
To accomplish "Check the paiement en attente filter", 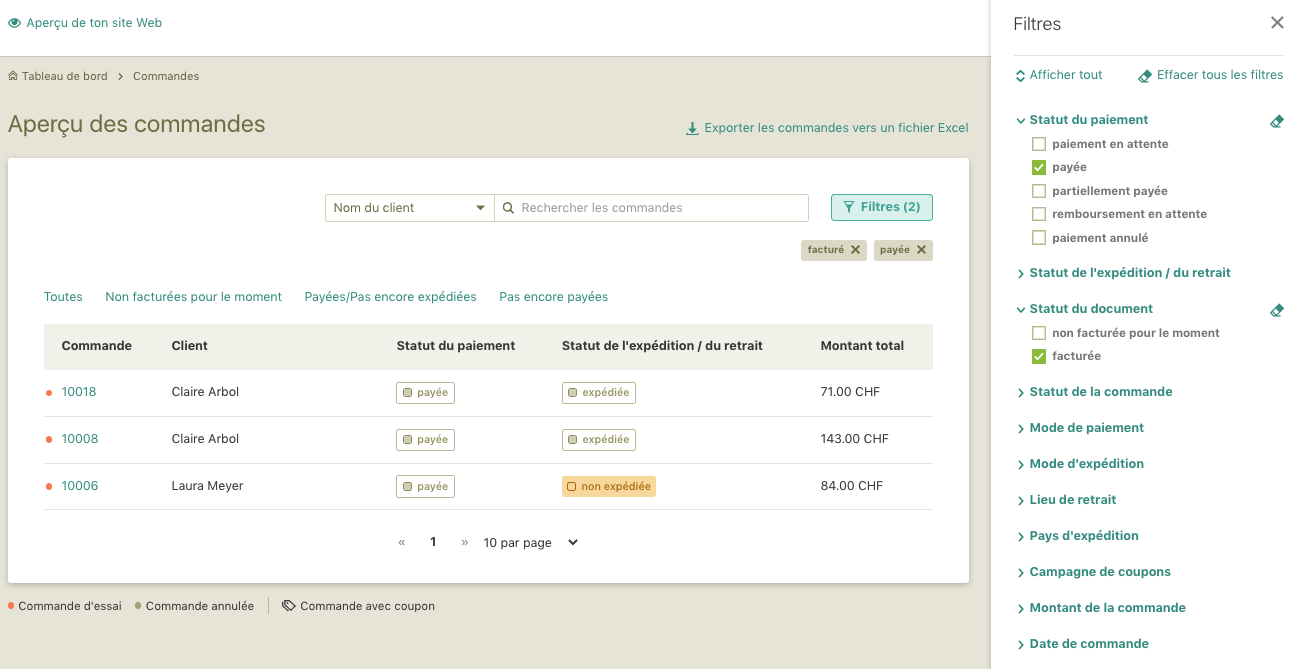I will (1039, 144).
